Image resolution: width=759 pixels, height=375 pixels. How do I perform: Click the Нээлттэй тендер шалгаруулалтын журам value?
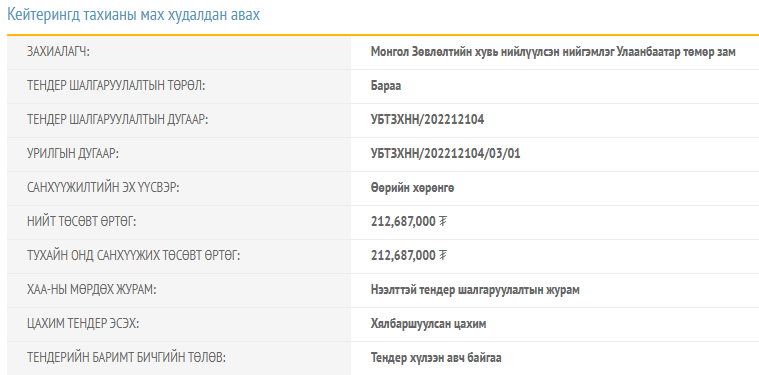tap(475, 290)
